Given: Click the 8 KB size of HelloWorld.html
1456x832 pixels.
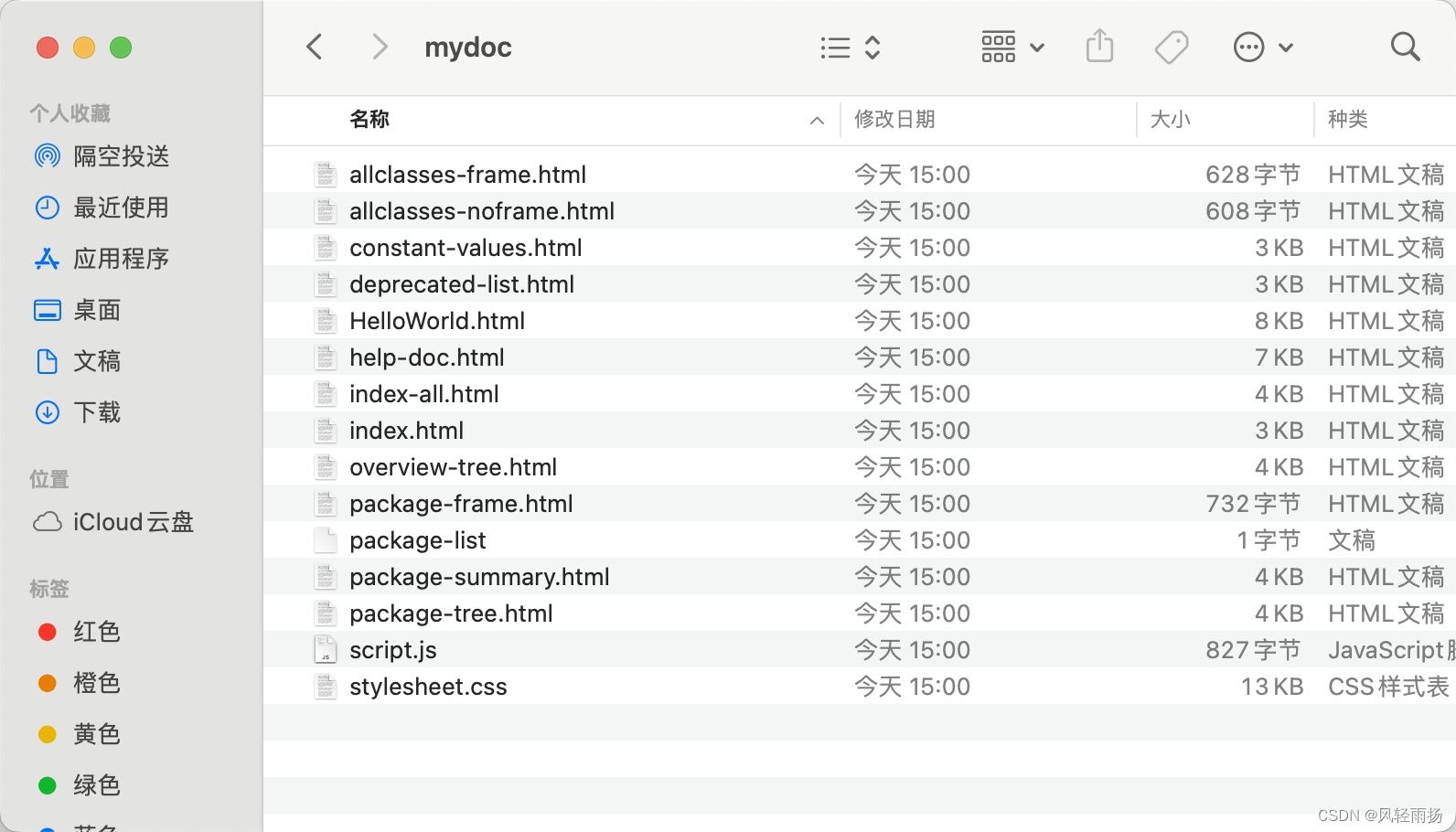Looking at the screenshot, I should coord(1279,321).
